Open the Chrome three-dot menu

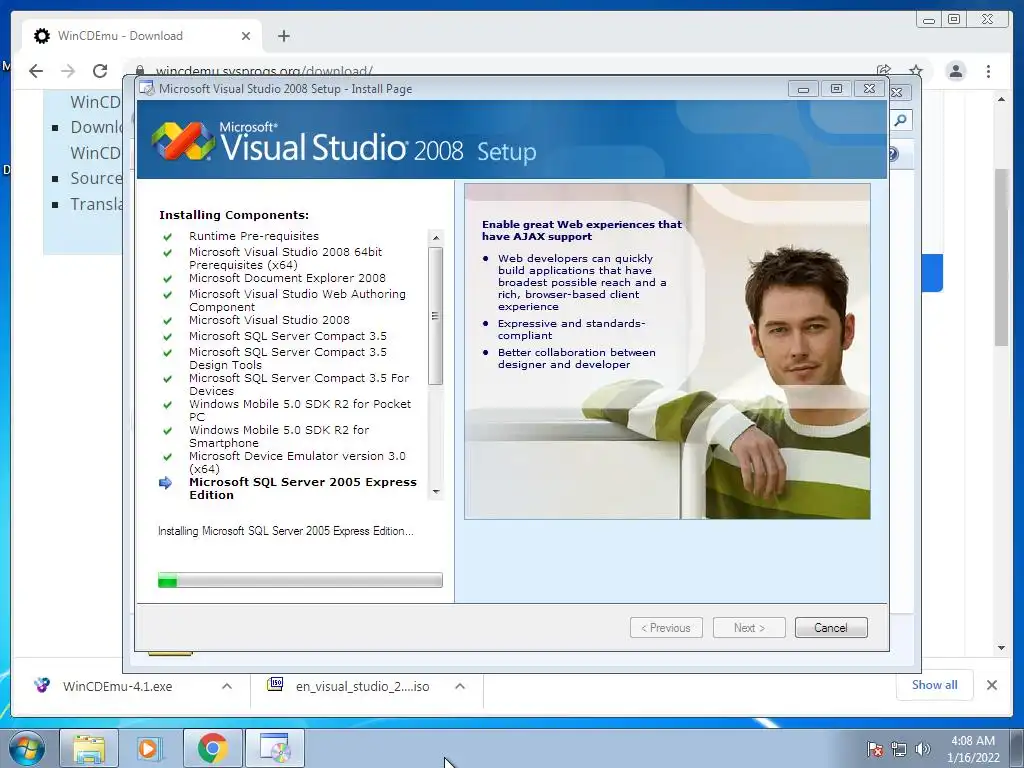pyautogui.click(x=988, y=71)
